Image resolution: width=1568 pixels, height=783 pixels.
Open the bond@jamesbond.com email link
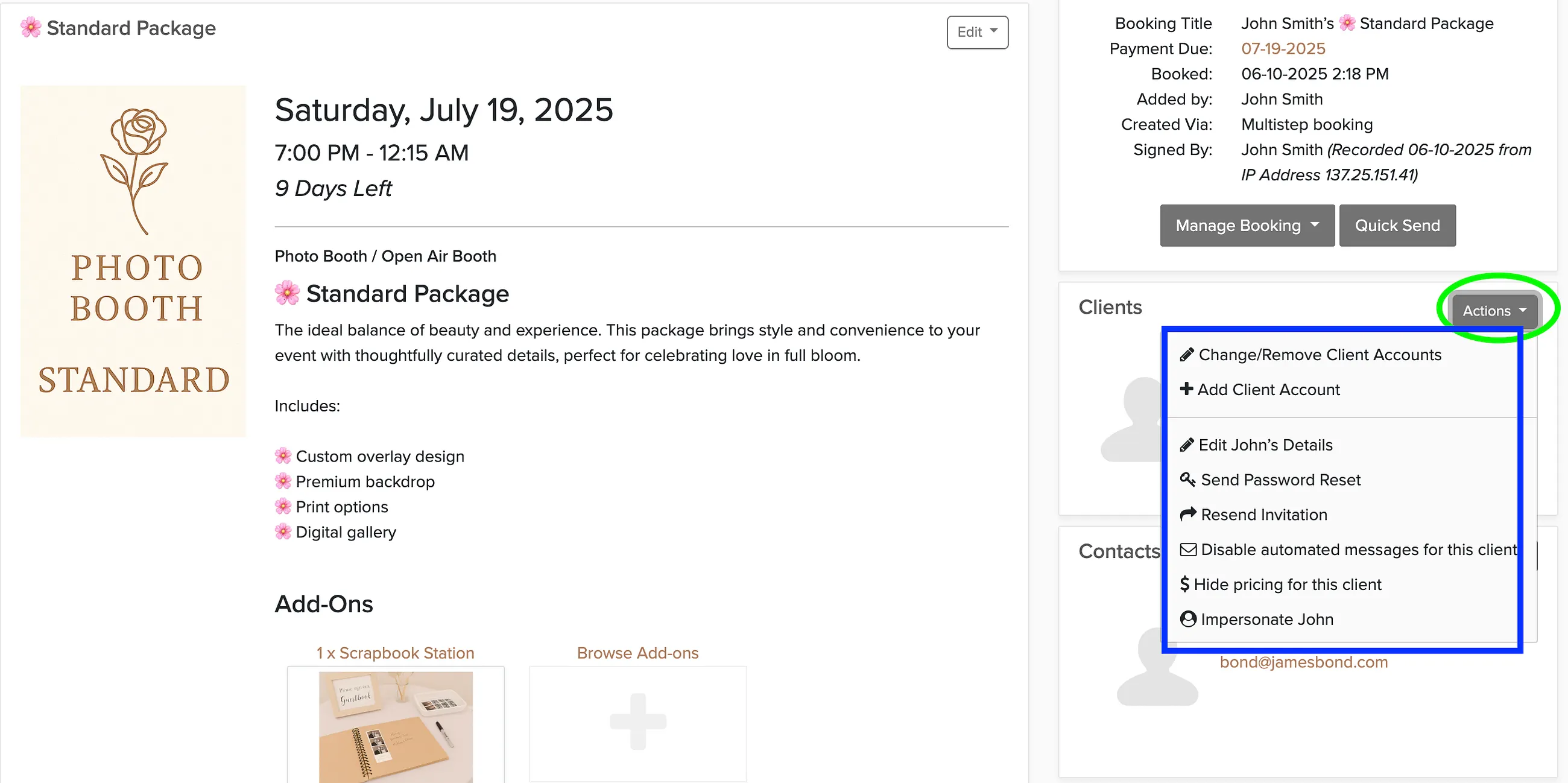coord(1303,662)
